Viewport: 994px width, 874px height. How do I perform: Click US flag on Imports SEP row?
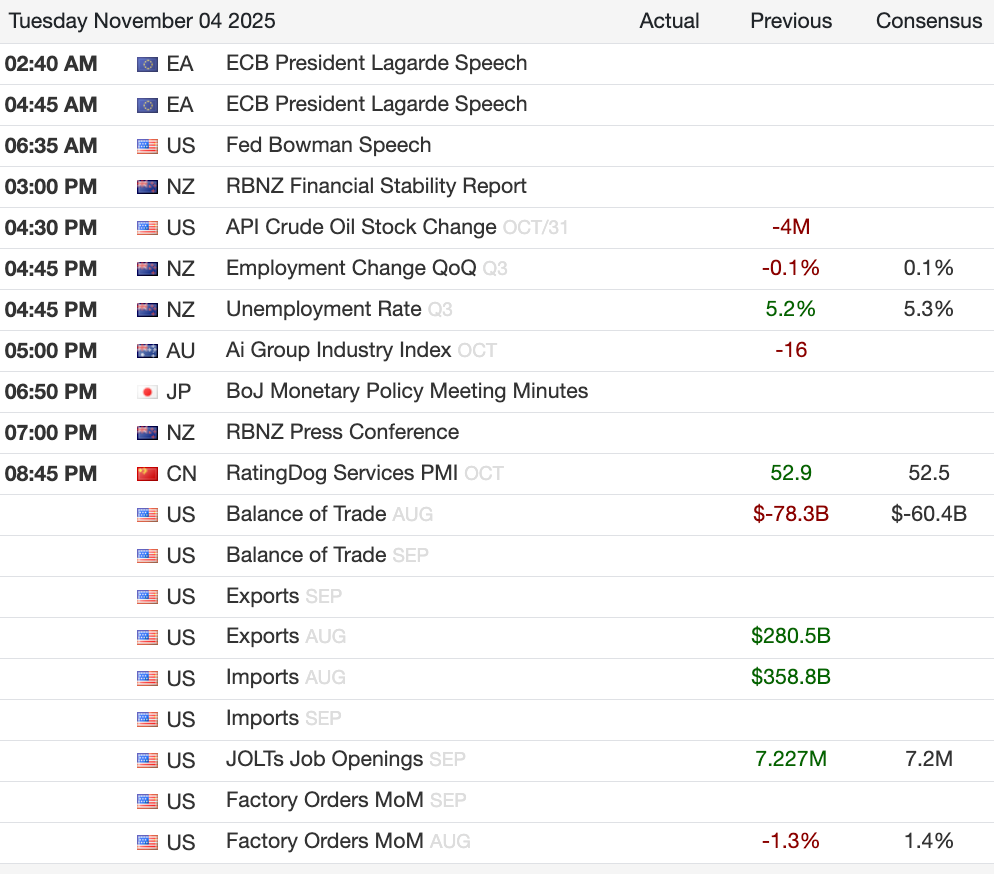[x=147, y=719]
